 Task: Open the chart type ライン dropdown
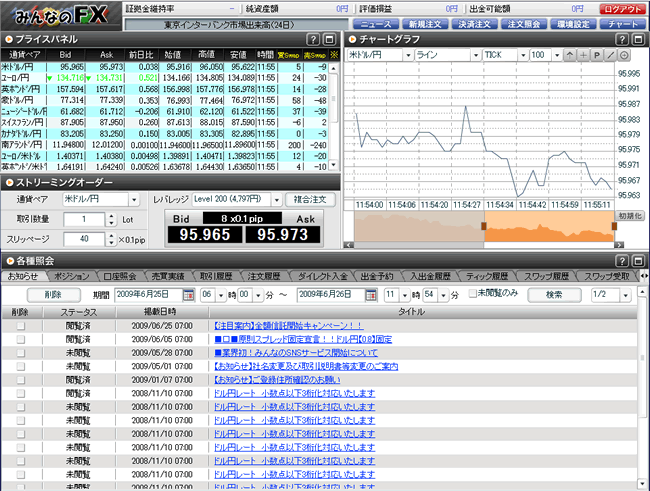(475, 55)
